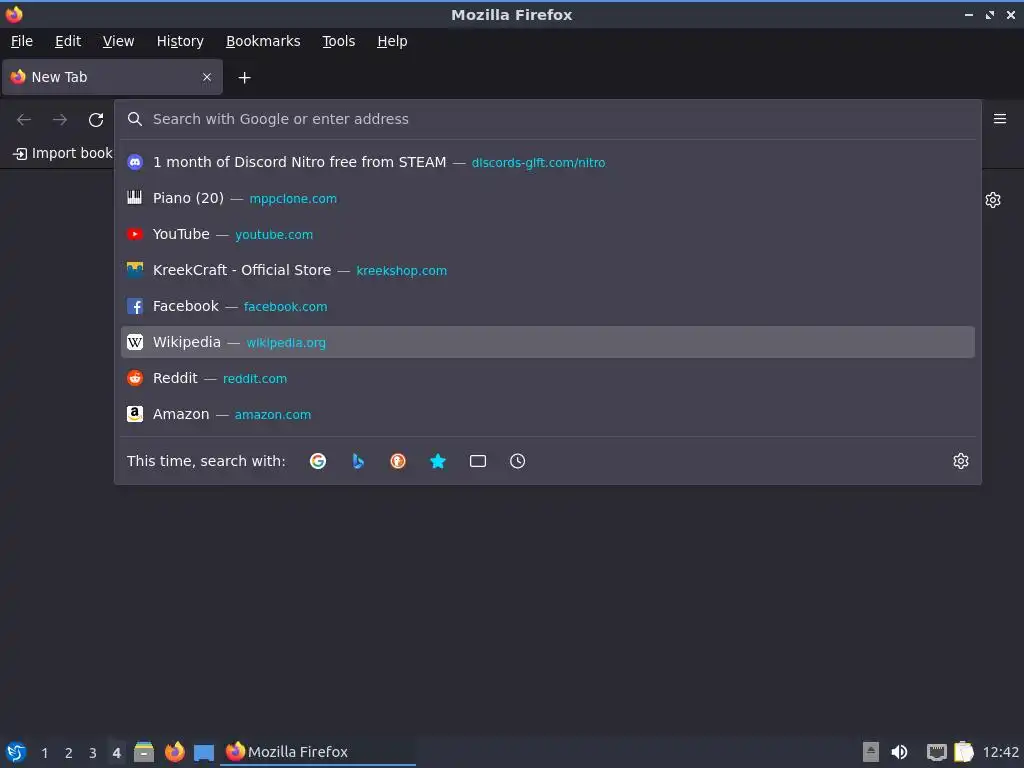Click the Discord favicon in suggestions

tap(135, 162)
